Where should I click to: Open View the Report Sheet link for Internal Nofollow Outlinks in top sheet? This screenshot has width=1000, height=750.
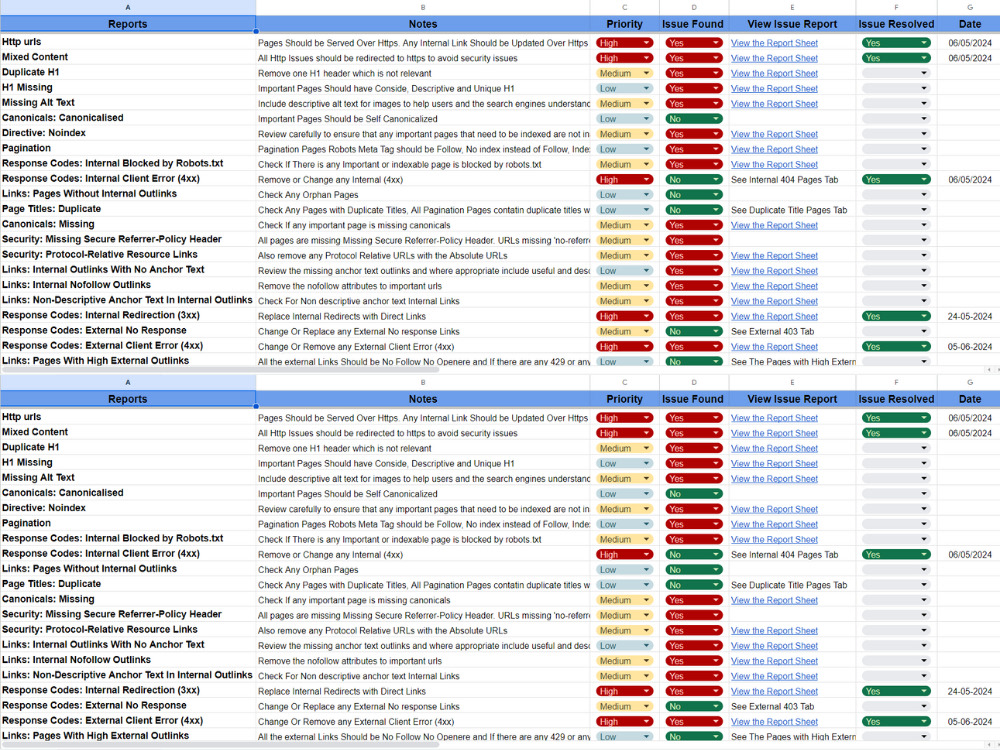pos(774,286)
